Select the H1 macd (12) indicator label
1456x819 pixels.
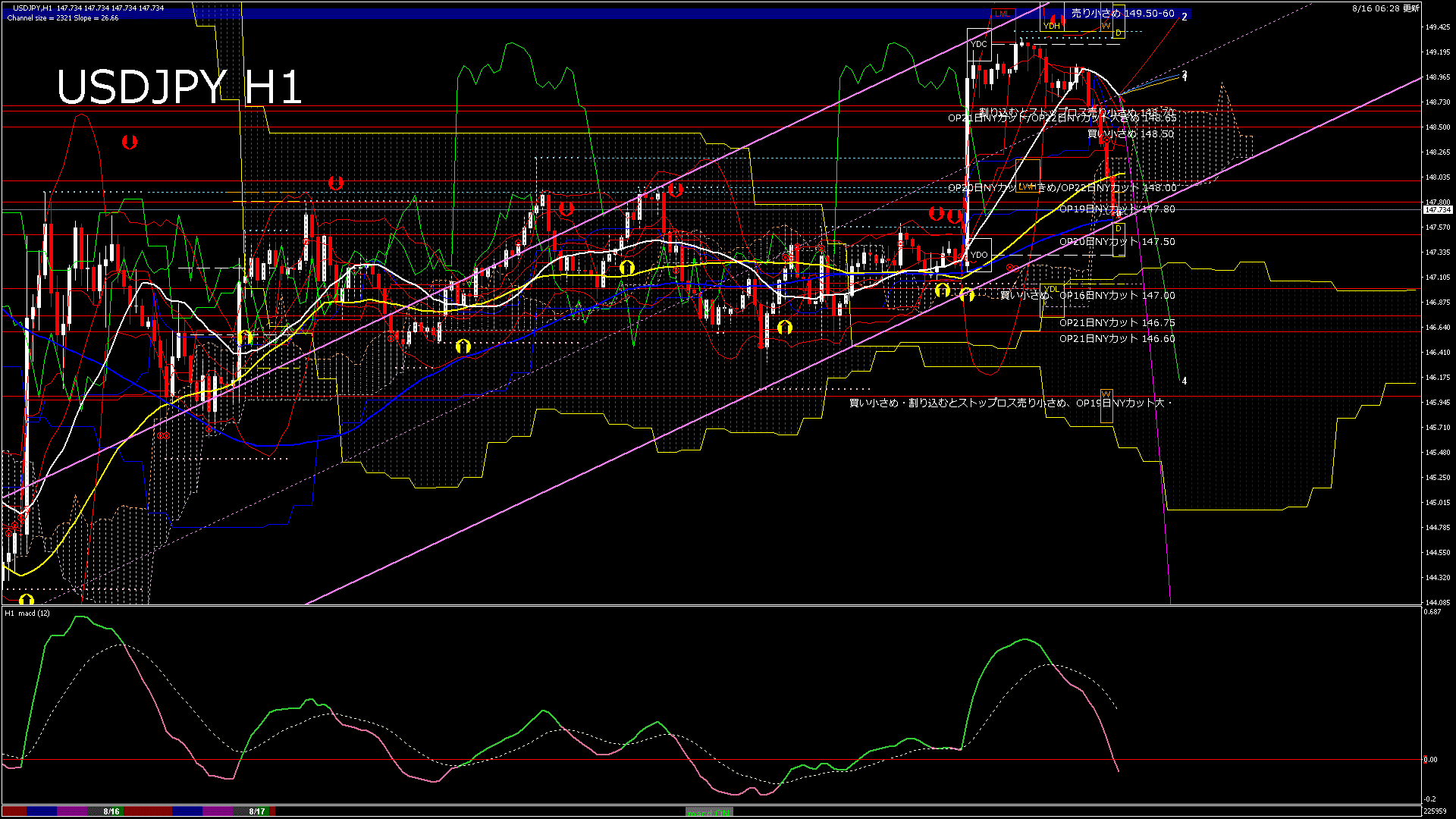[x=27, y=613]
